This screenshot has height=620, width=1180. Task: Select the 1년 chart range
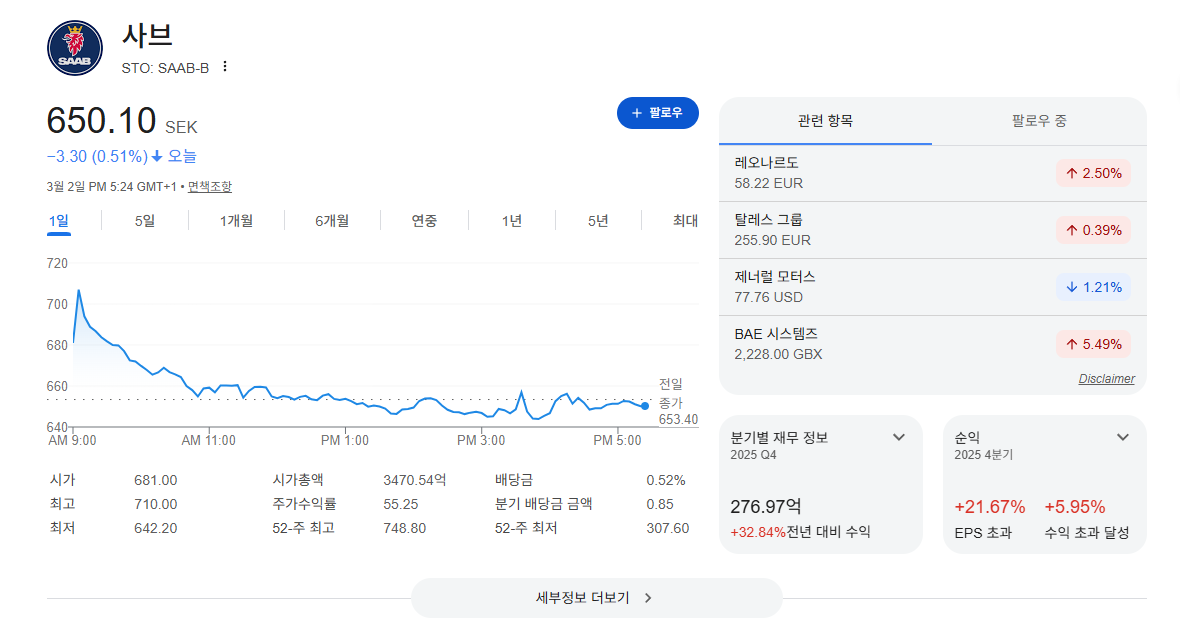click(512, 221)
